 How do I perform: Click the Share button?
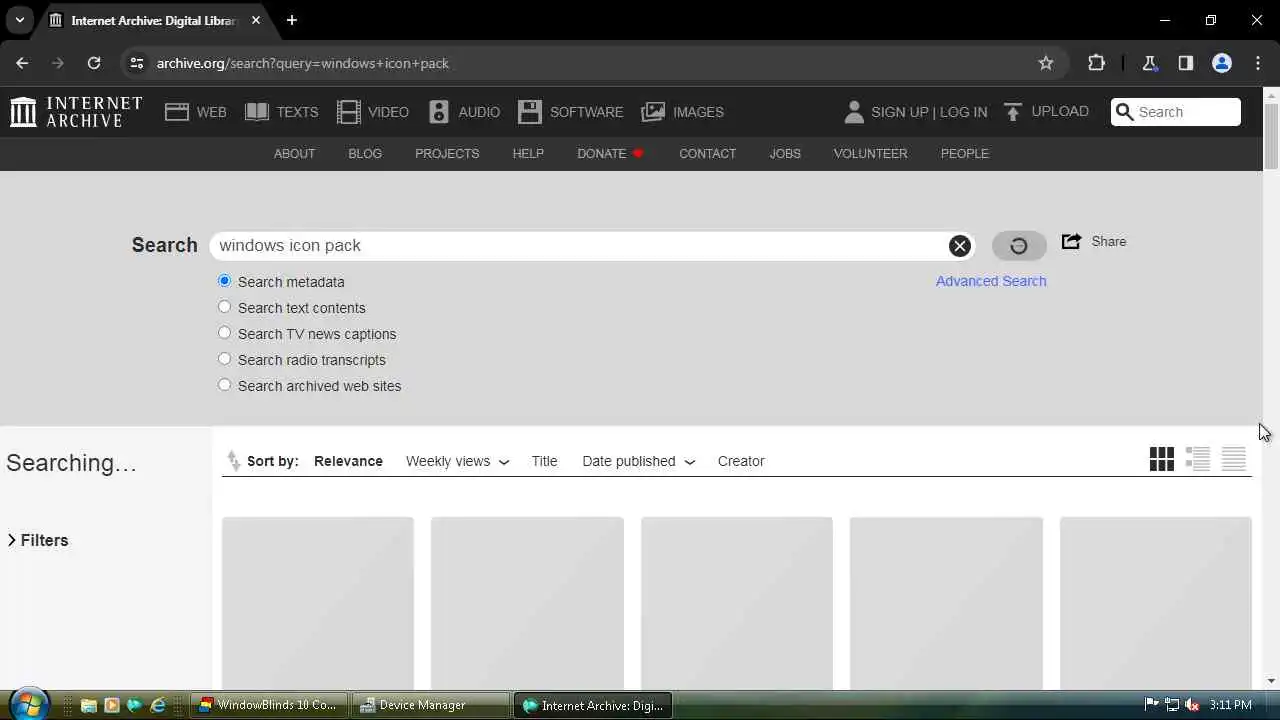pos(1094,242)
